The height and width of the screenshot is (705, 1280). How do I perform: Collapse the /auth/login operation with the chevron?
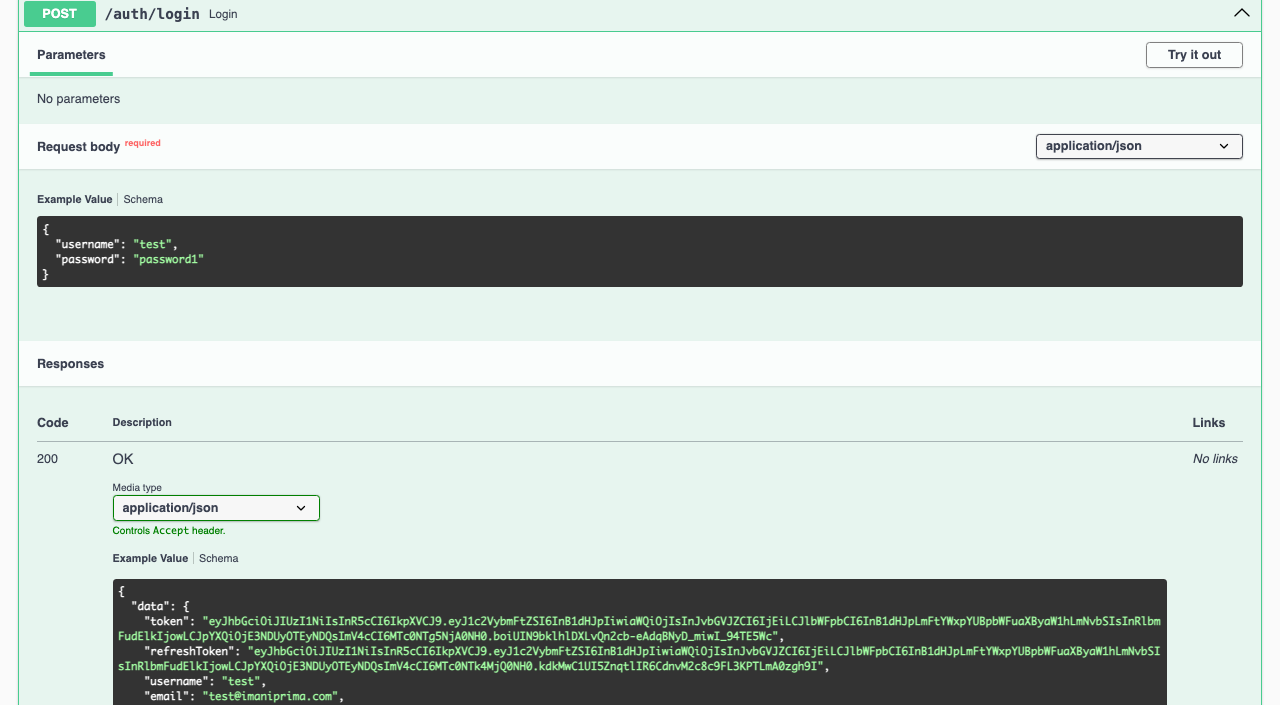(1241, 14)
